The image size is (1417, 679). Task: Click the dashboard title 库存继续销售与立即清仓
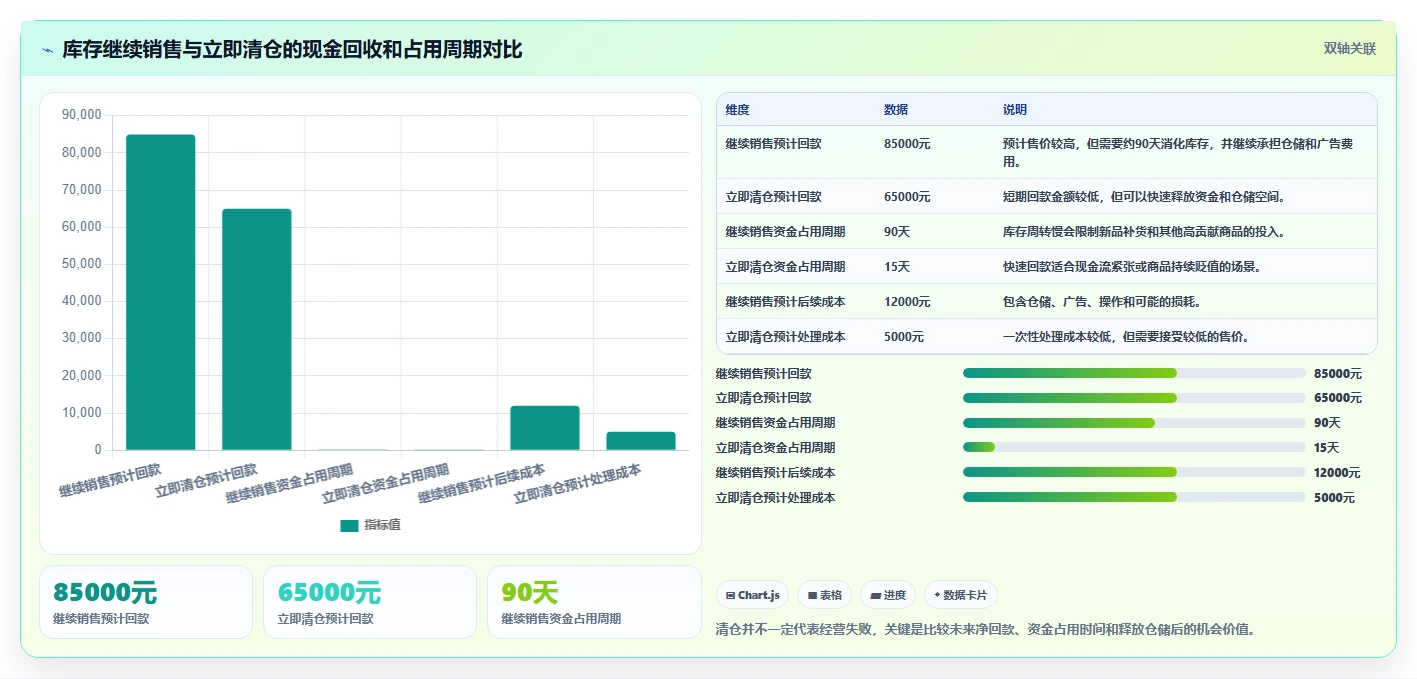[x=292, y=50]
